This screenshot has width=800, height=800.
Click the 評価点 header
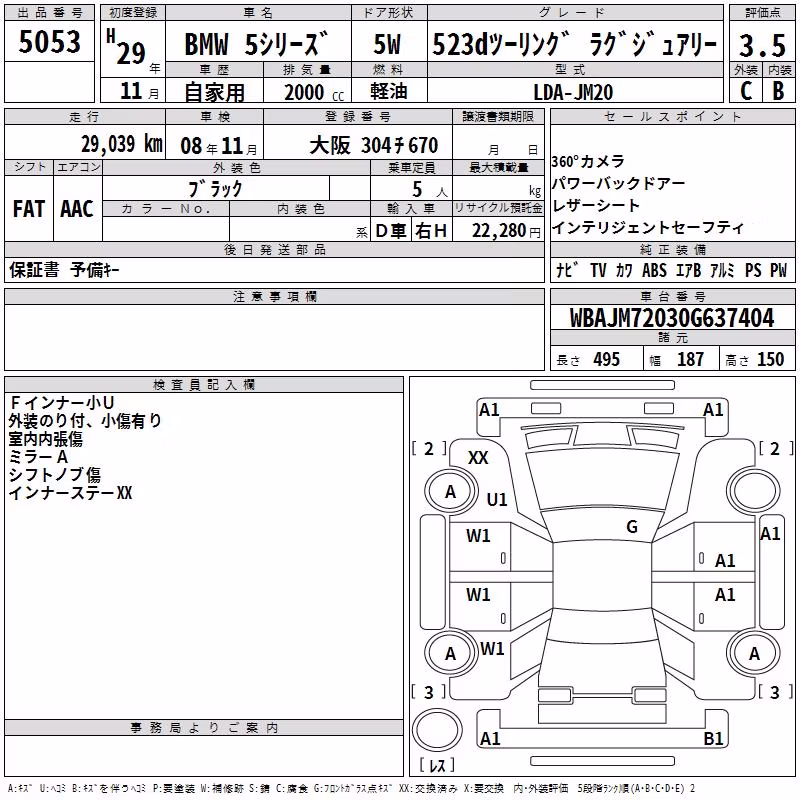click(x=763, y=13)
